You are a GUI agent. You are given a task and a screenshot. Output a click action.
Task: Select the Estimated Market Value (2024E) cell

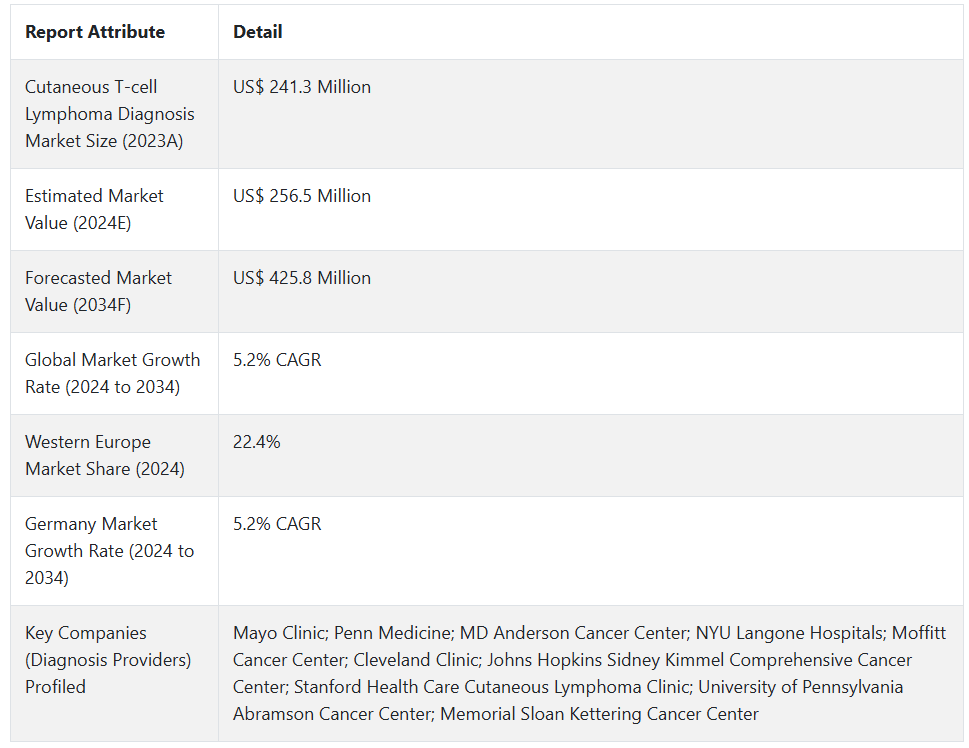94,209
